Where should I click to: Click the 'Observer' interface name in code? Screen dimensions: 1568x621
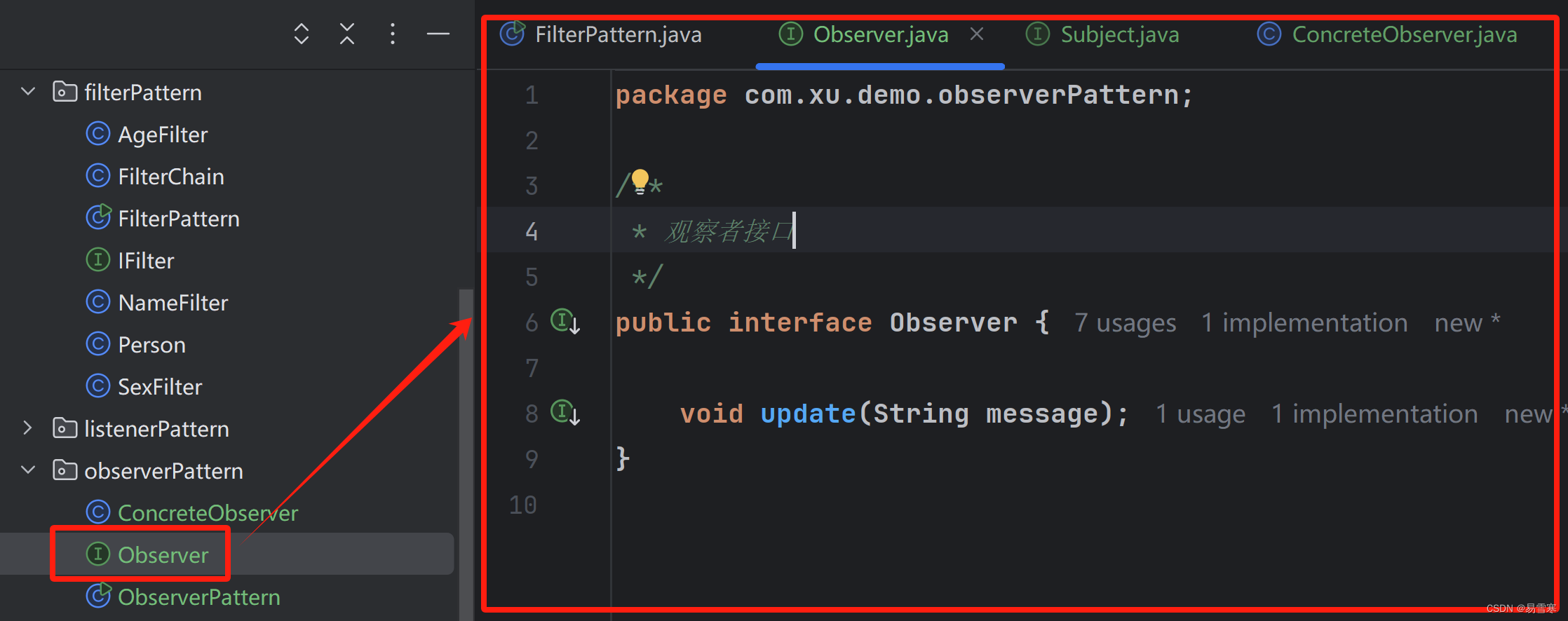(x=954, y=323)
